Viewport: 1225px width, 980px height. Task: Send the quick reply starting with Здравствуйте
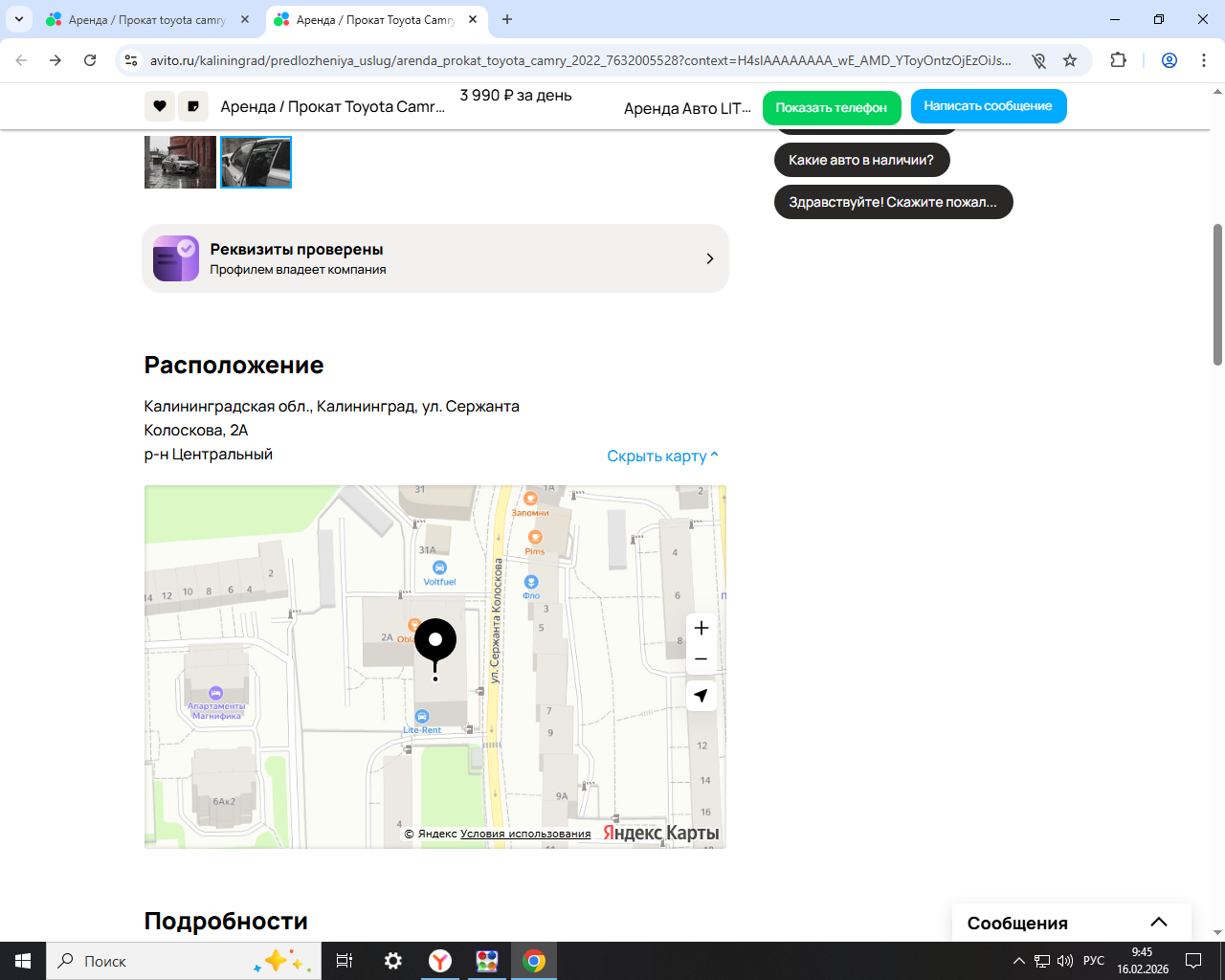[x=893, y=202]
